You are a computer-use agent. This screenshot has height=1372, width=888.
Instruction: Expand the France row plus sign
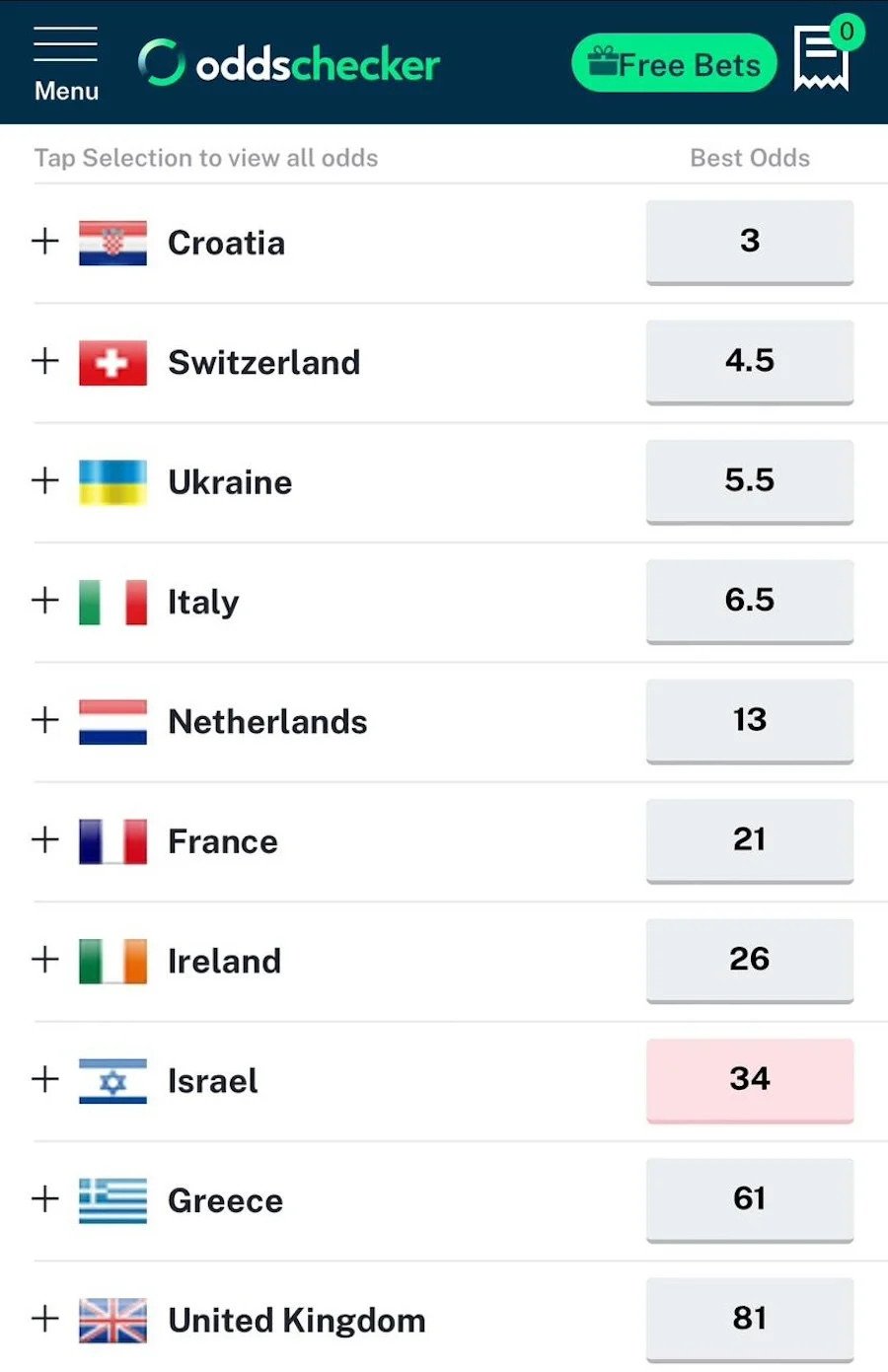pyautogui.click(x=45, y=840)
